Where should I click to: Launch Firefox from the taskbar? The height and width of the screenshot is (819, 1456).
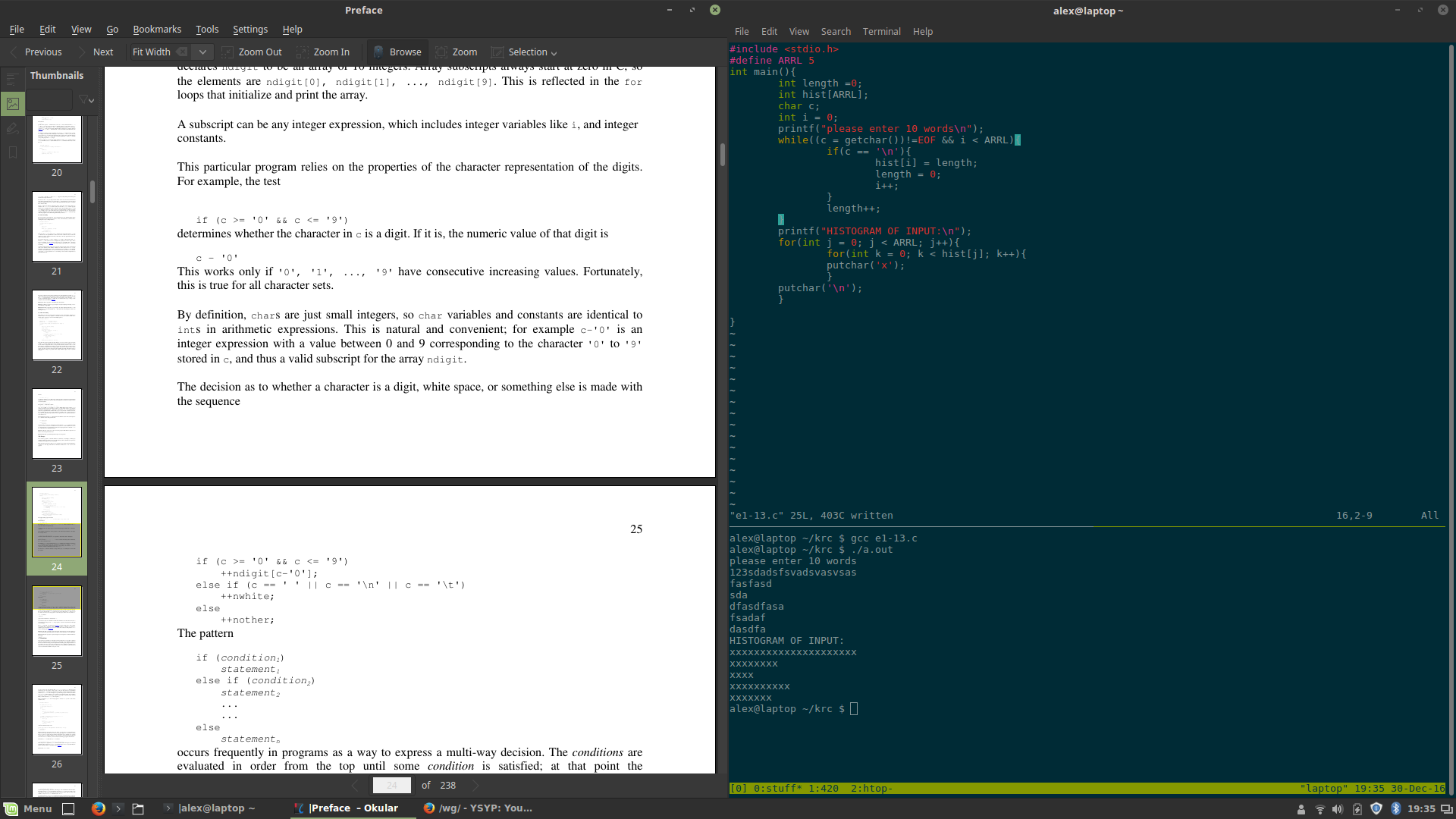[99, 808]
